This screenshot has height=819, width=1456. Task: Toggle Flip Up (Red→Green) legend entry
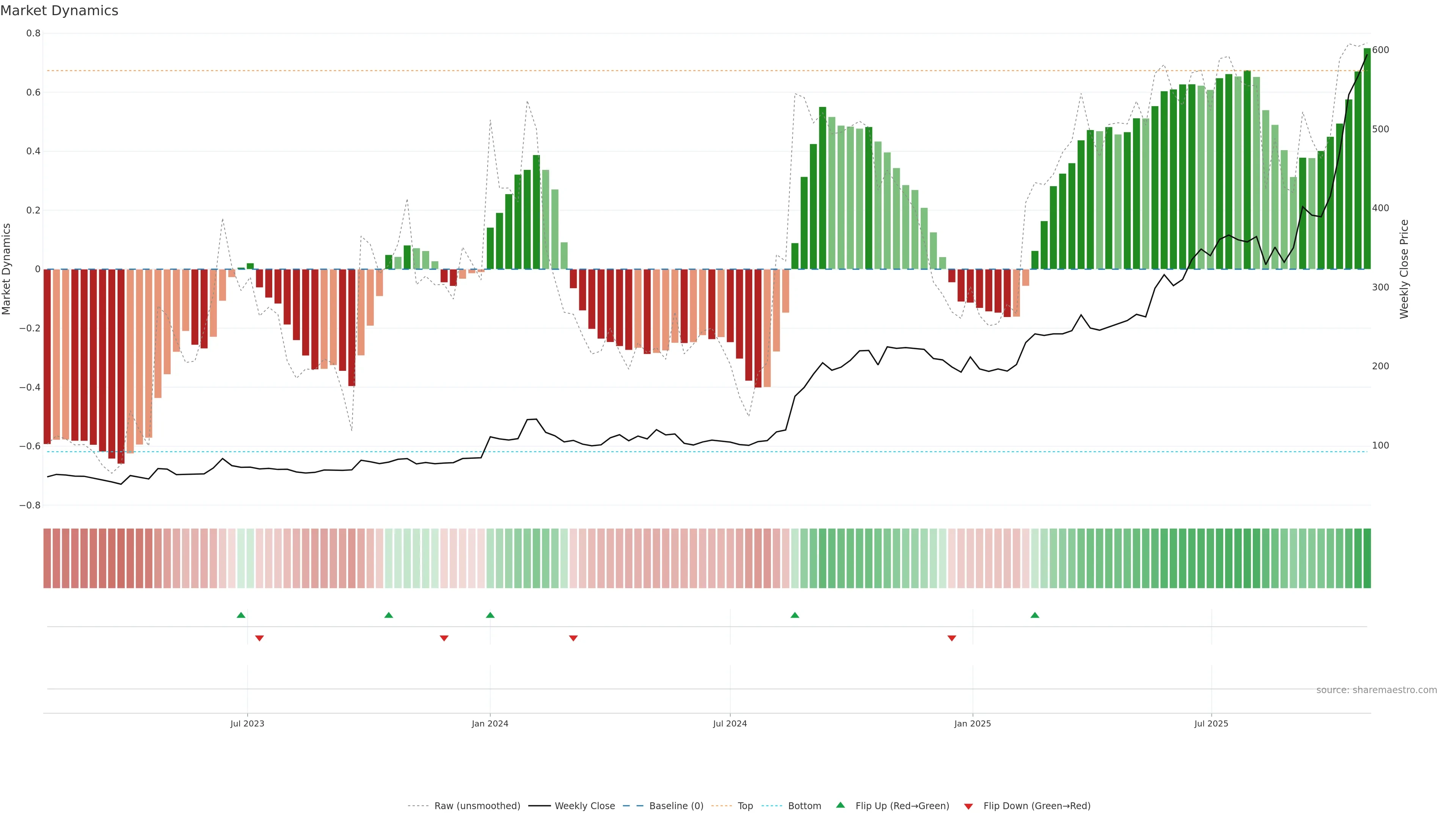[902, 806]
